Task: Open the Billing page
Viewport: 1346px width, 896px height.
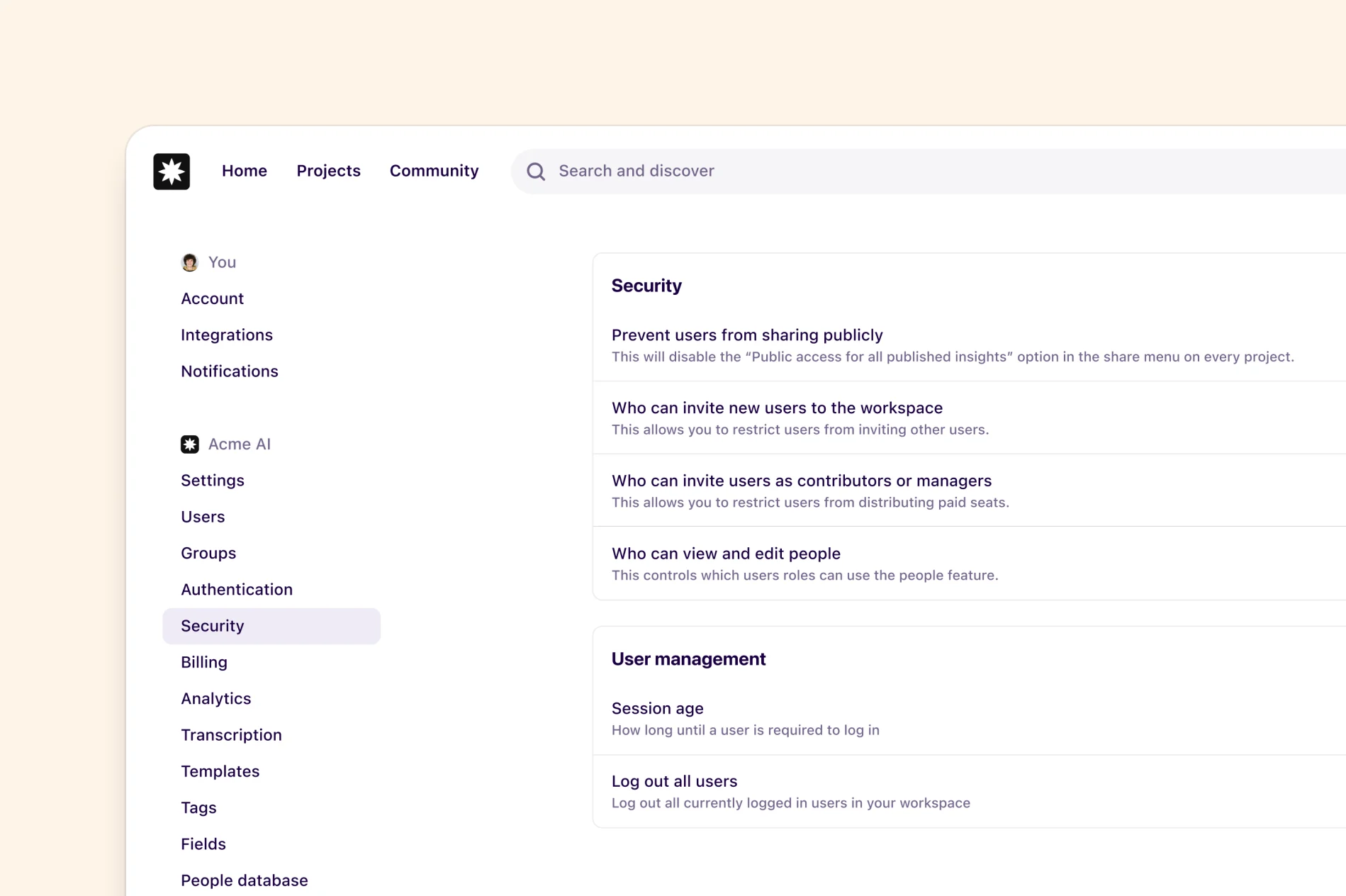Action: [x=204, y=662]
